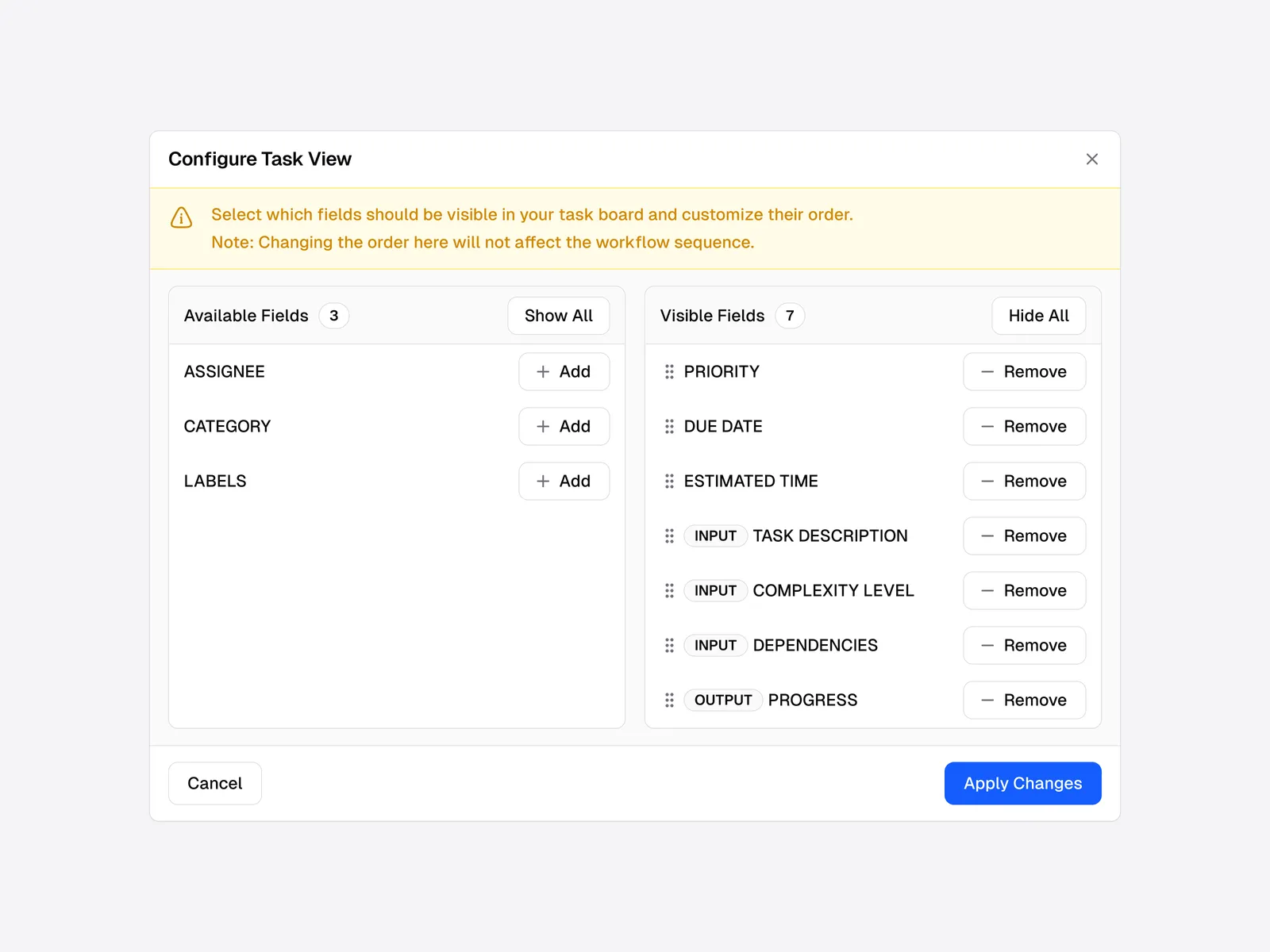Apply Changes to the task view
The width and height of the screenshot is (1270, 952).
coord(1022,783)
